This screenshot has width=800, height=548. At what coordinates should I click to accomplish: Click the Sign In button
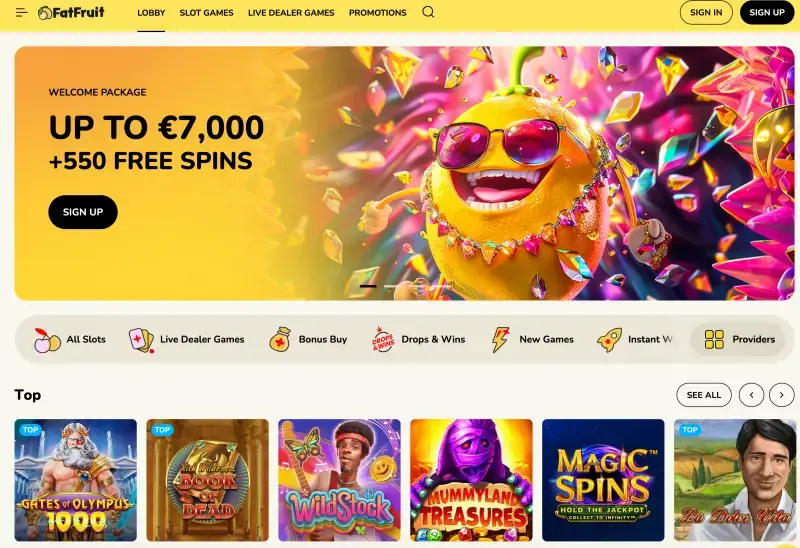(706, 12)
